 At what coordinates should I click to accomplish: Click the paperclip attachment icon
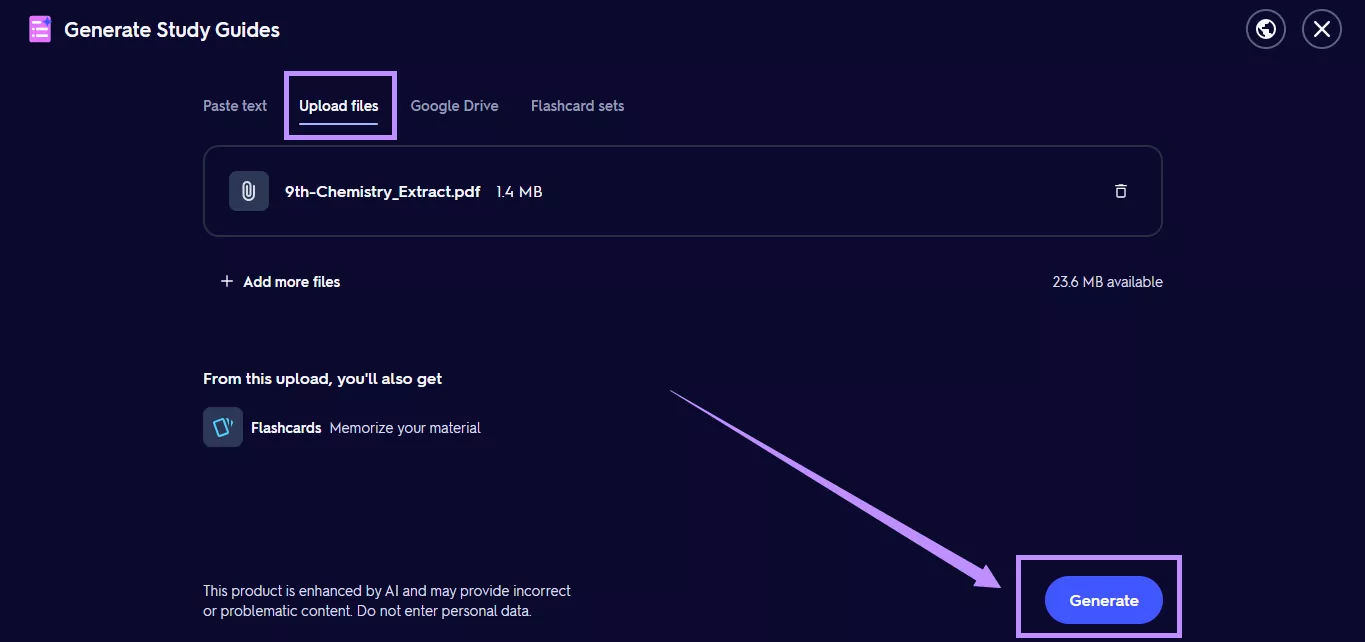point(249,191)
